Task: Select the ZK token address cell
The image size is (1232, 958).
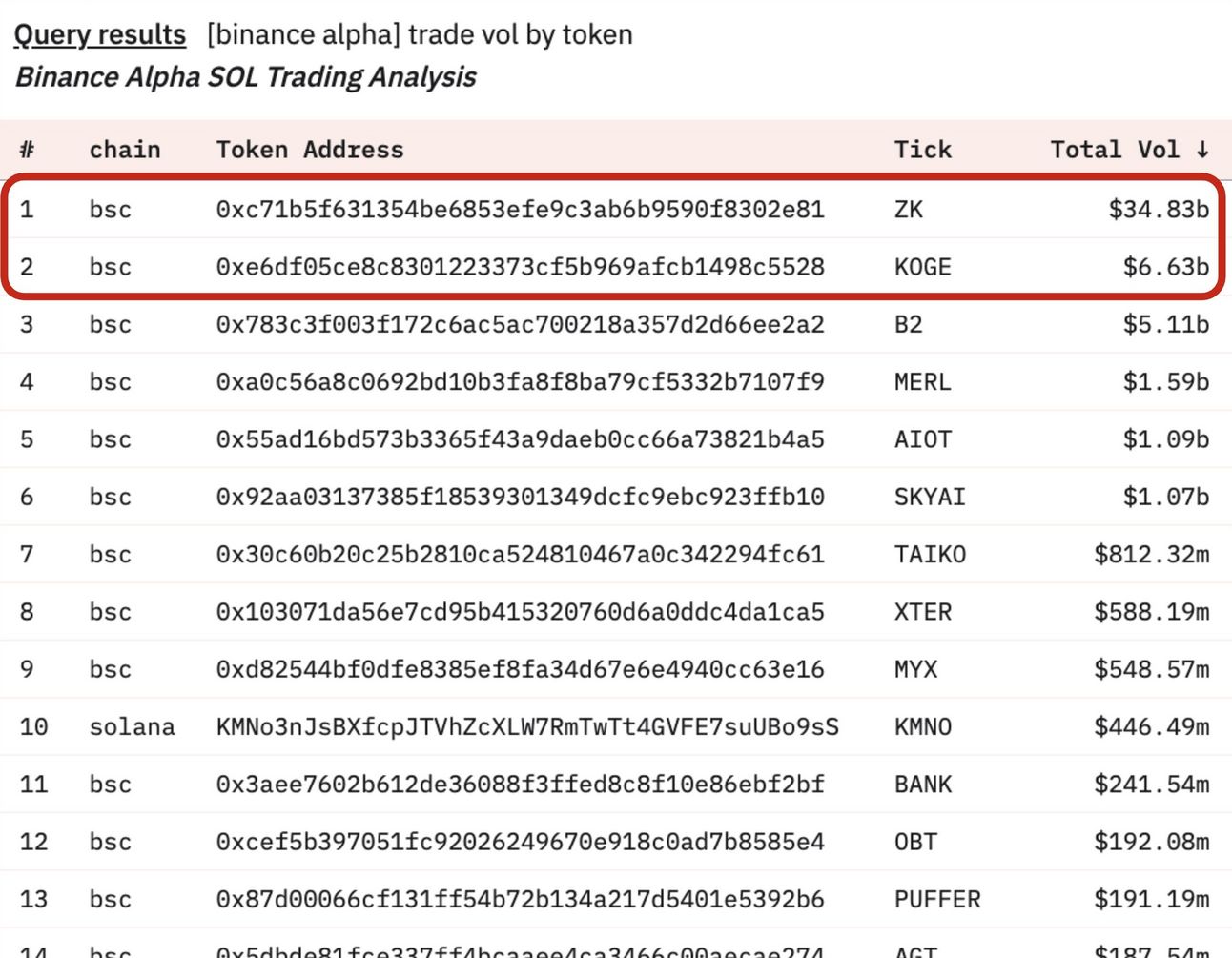Action: [x=520, y=209]
